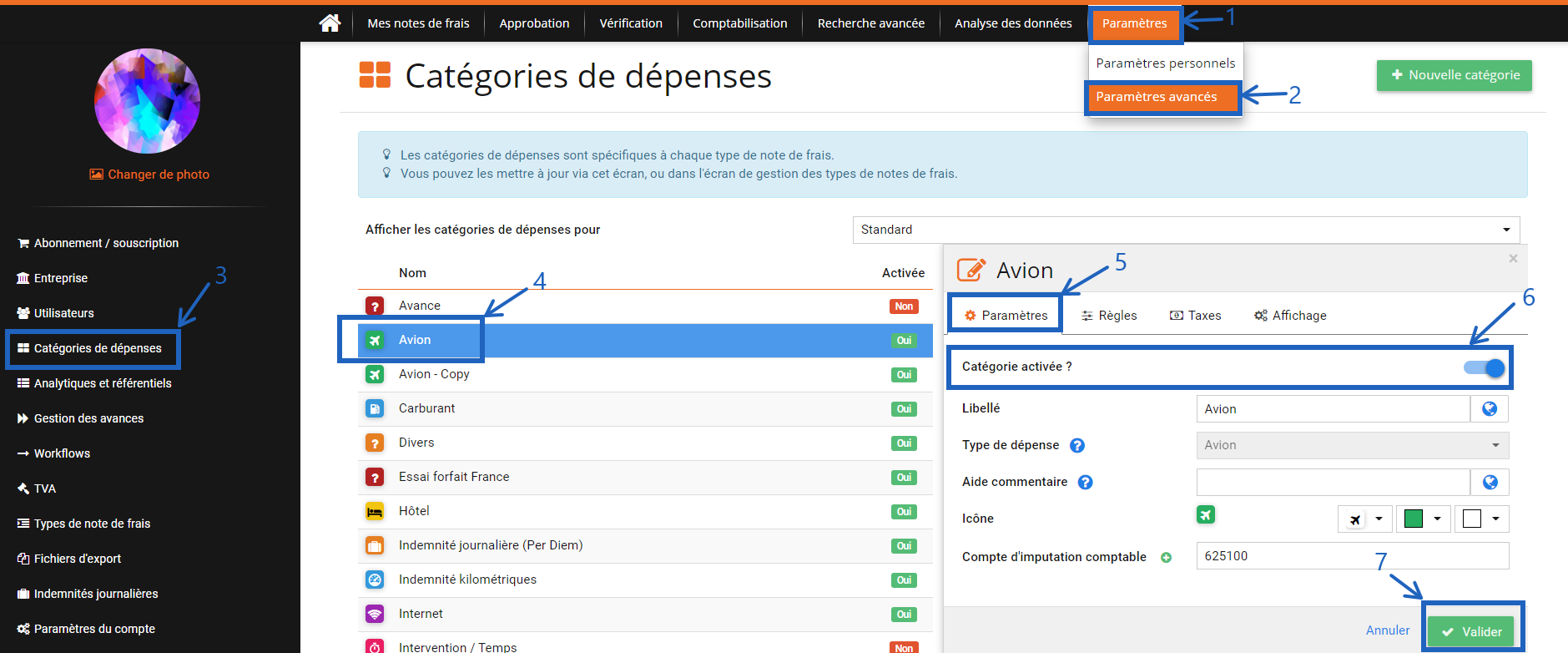The height and width of the screenshot is (653, 1568).
Task: Switch to the Affichage tab
Action: pos(1290,316)
